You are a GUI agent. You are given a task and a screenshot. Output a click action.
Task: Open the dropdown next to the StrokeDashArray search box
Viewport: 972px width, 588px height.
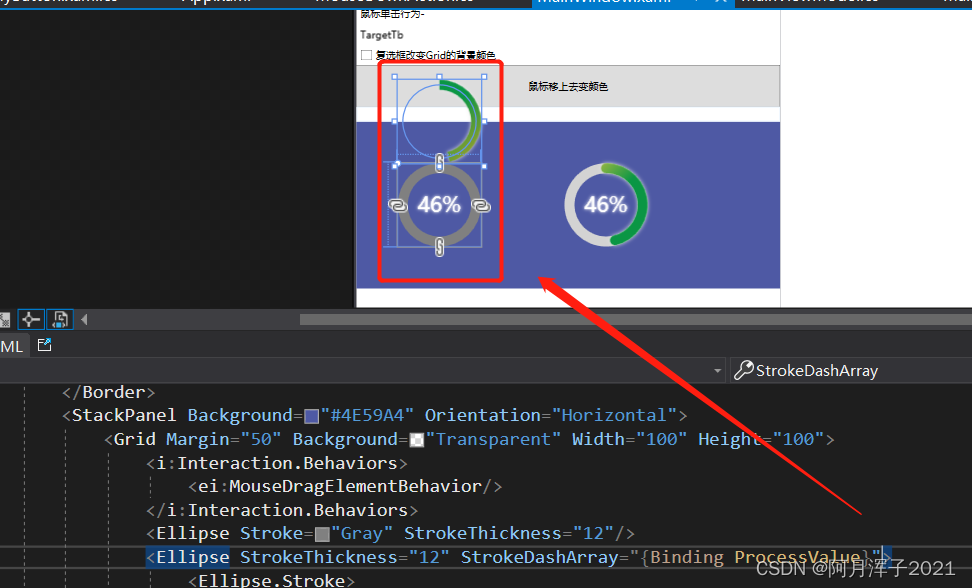point(717,370)
